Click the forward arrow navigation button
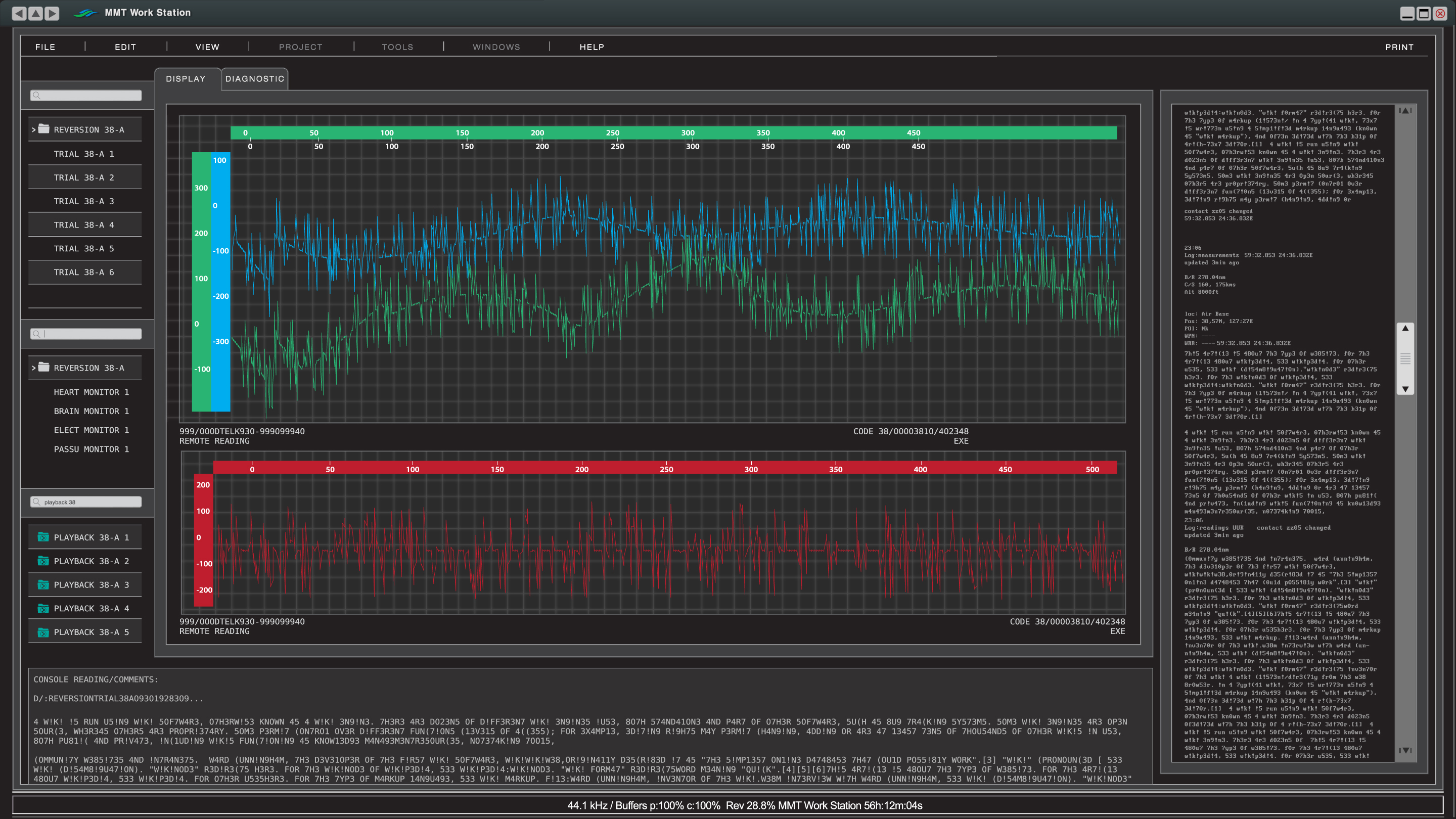The width and height of the screenshot is (1456, 819). [52, 13]
